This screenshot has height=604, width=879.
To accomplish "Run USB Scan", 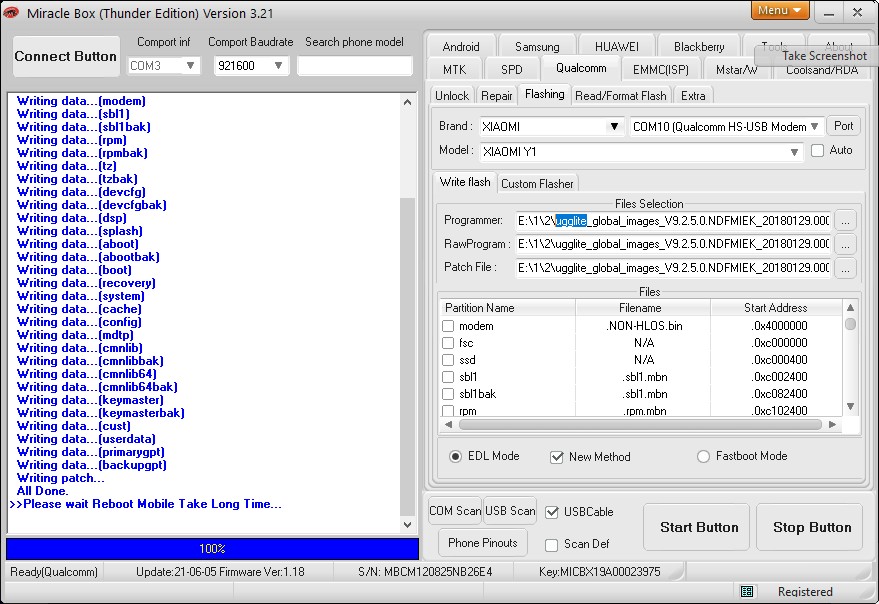I will click(x=510, y=511).
